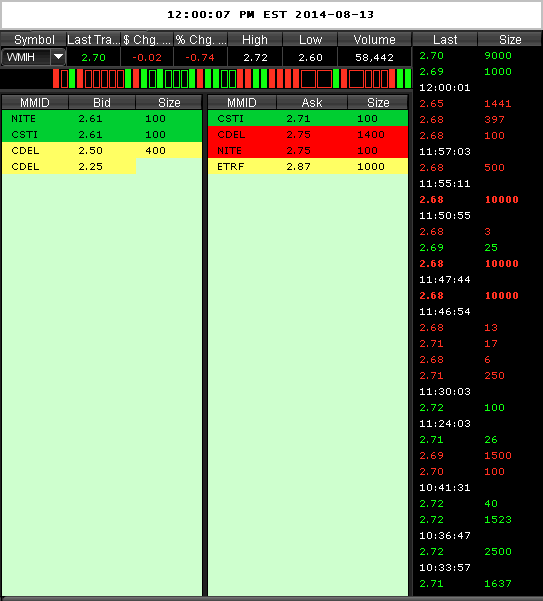Select the CDEL bid row at 2.25
This screenshot has width=543, height=601.
click(102, 166)
